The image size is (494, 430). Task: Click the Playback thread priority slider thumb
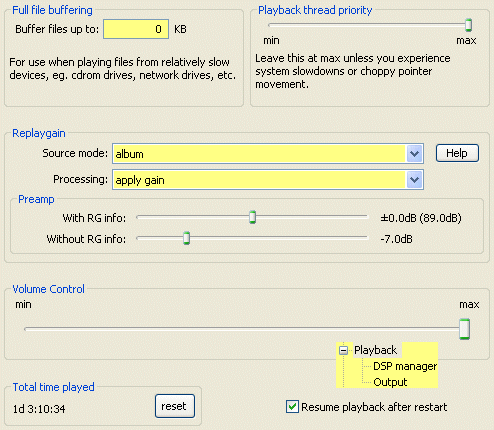pos(468,25)
